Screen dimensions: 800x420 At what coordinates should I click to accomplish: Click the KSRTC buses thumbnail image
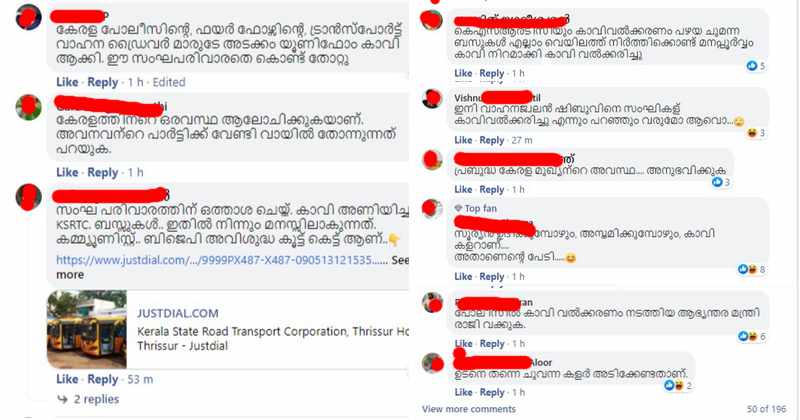[x=87, y=329]
